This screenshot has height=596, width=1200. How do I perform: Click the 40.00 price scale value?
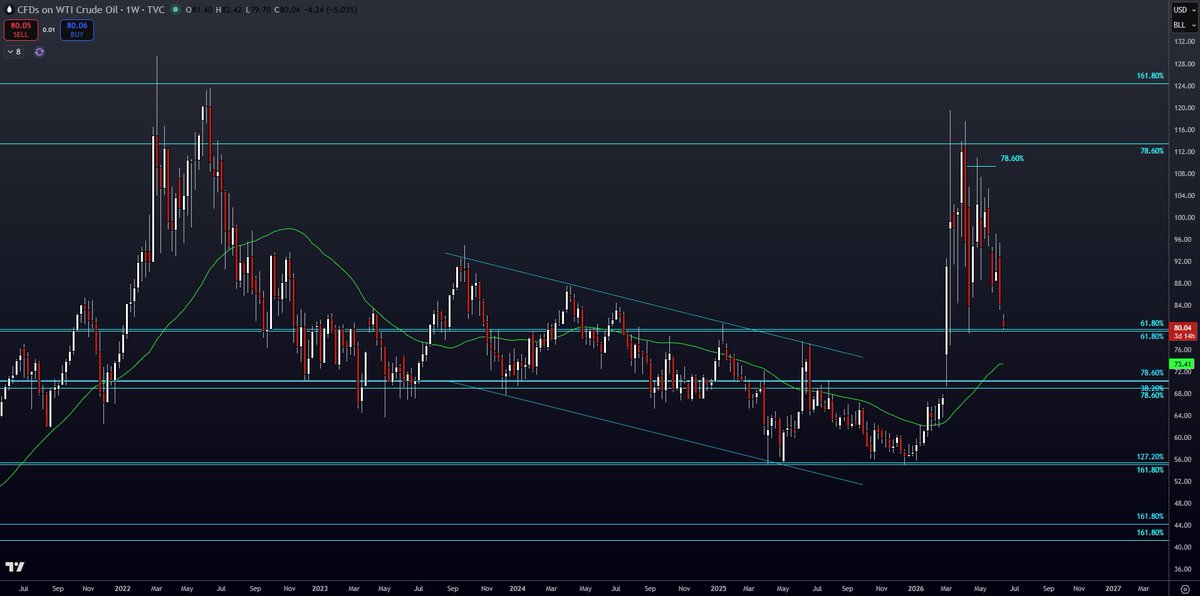point(1184,548)
